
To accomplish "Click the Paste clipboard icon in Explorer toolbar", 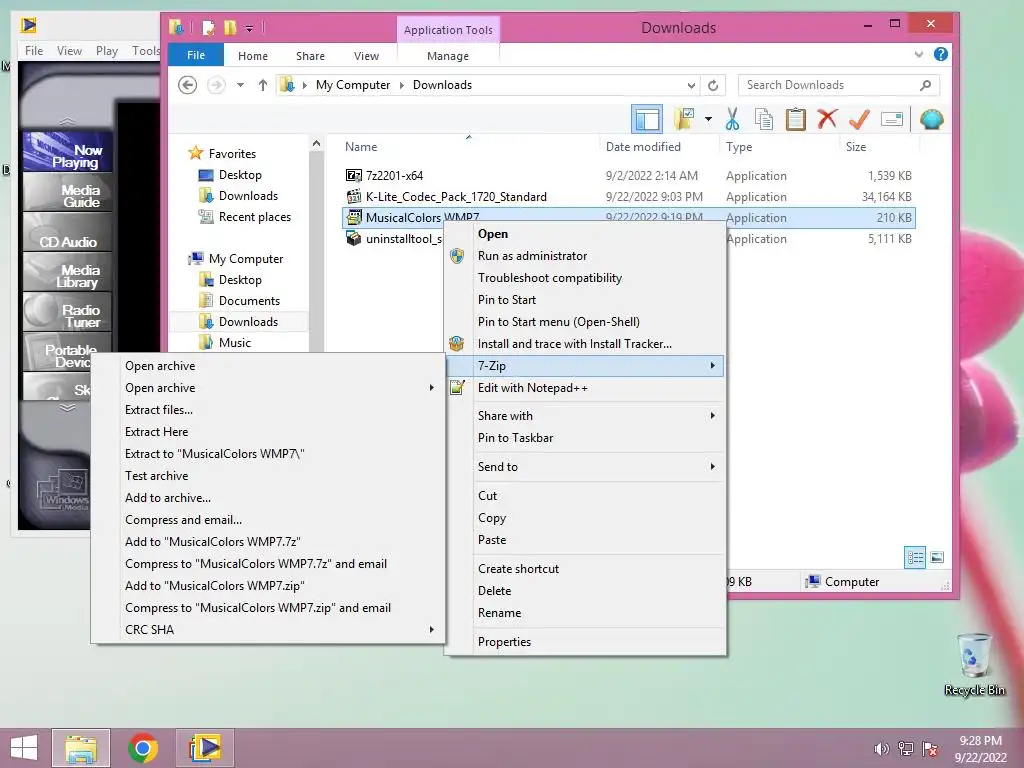I will [x=795, y=120].
